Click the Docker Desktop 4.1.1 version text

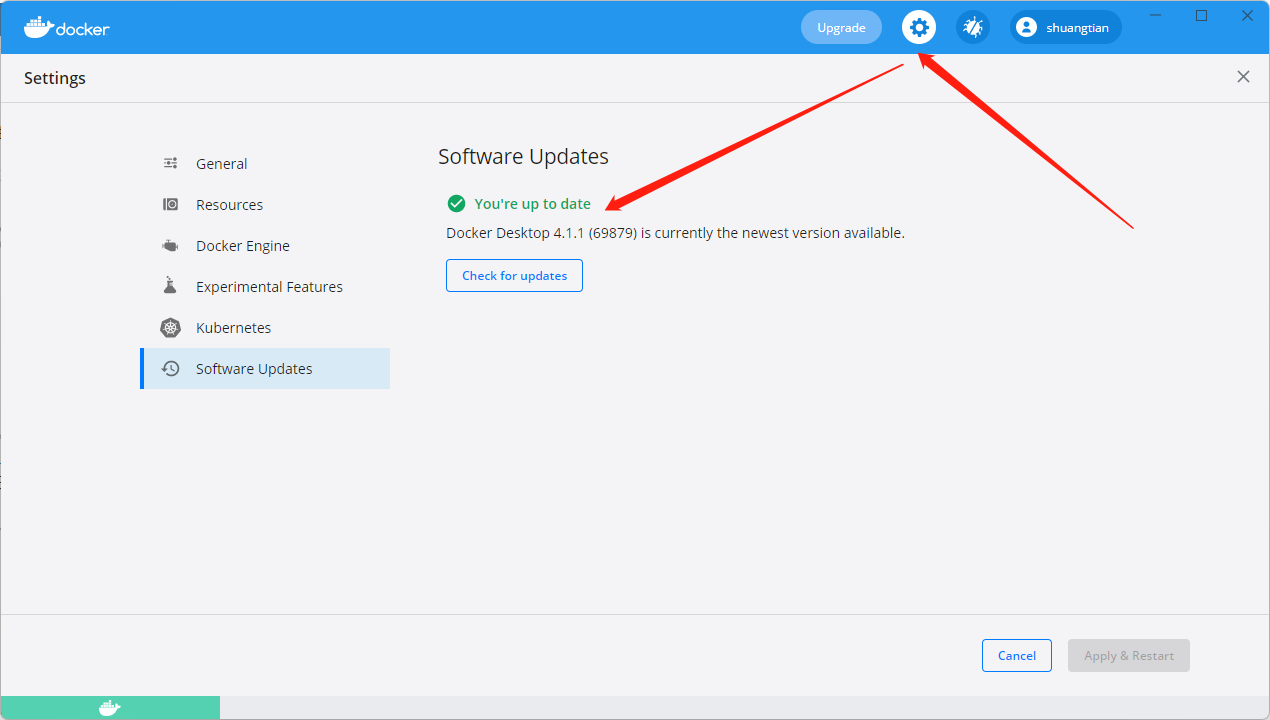click(675, 233)
